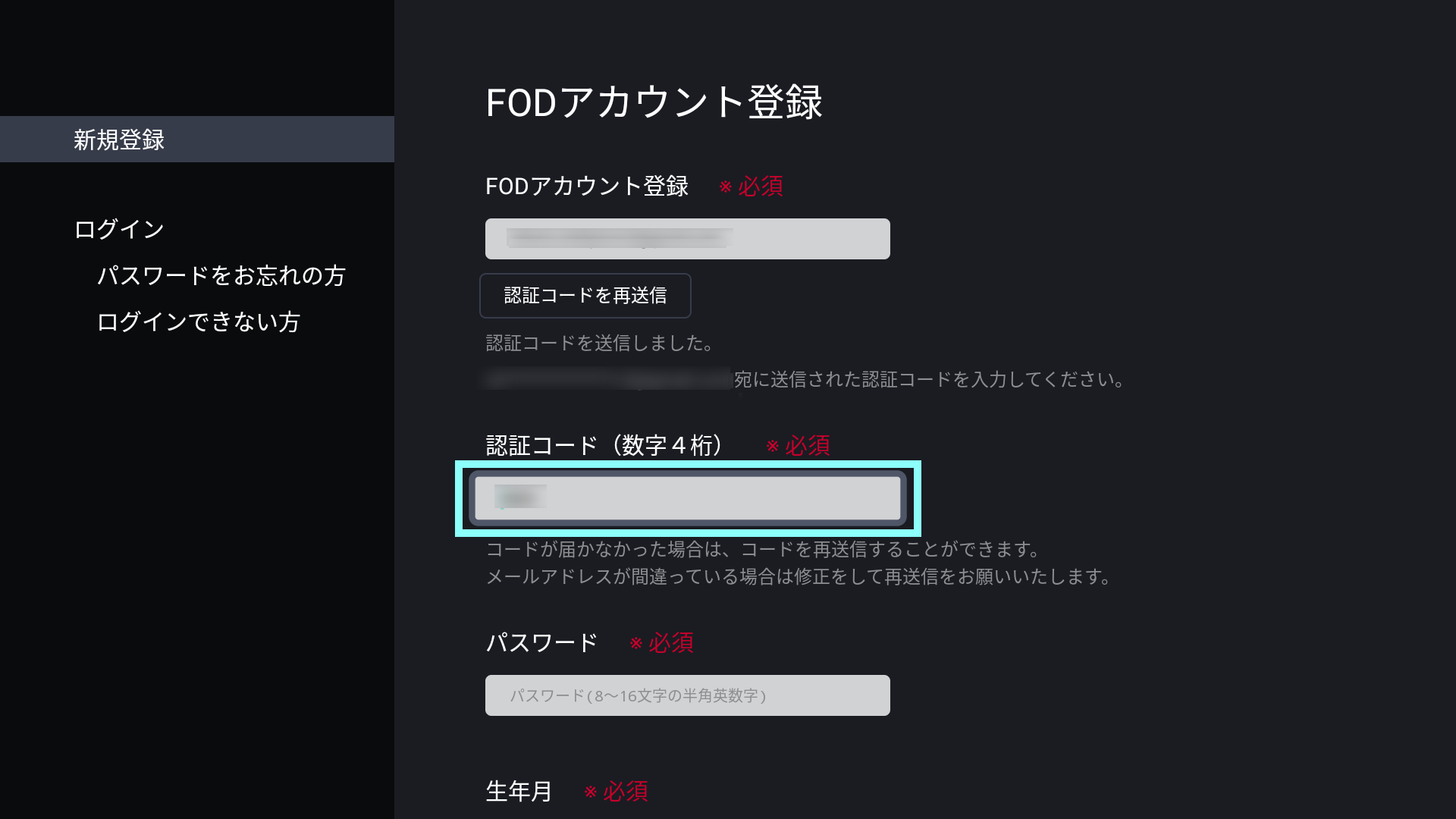This screenshot has width=1456, height=819.
Task: Focus the パスワード input field
Action: coord(687,695)
